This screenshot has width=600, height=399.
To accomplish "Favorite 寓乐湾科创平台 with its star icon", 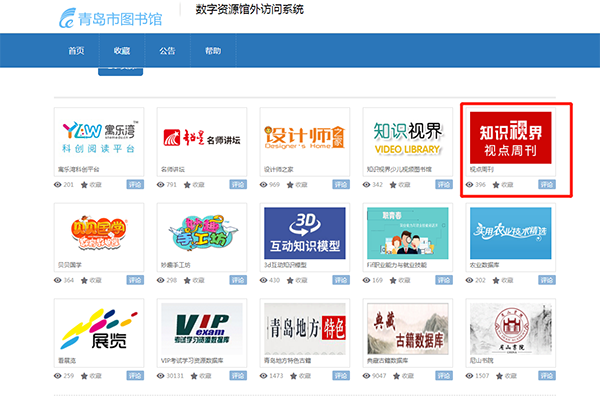I will tap(84, 185).
